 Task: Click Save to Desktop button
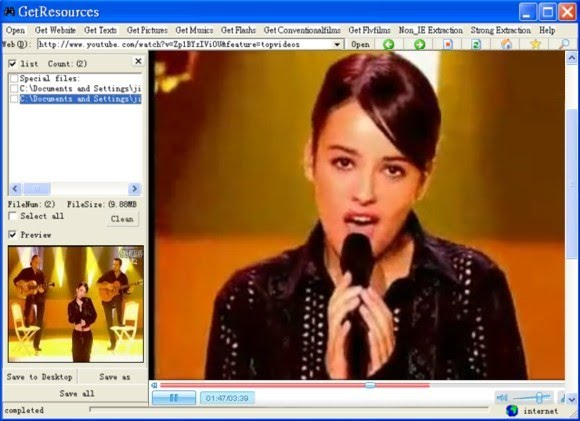click(39, 377)
